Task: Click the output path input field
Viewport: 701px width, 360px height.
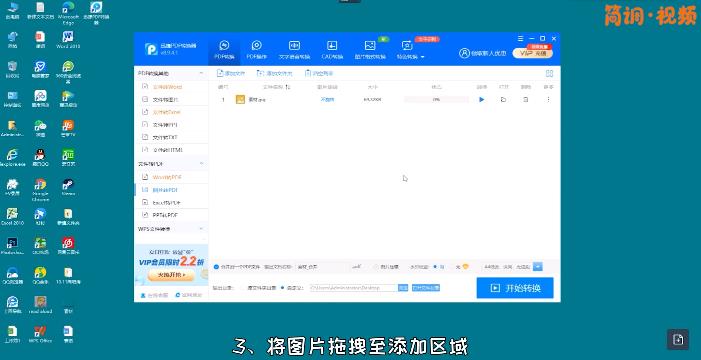Action: pyautogui.click(x=353, y=288)
